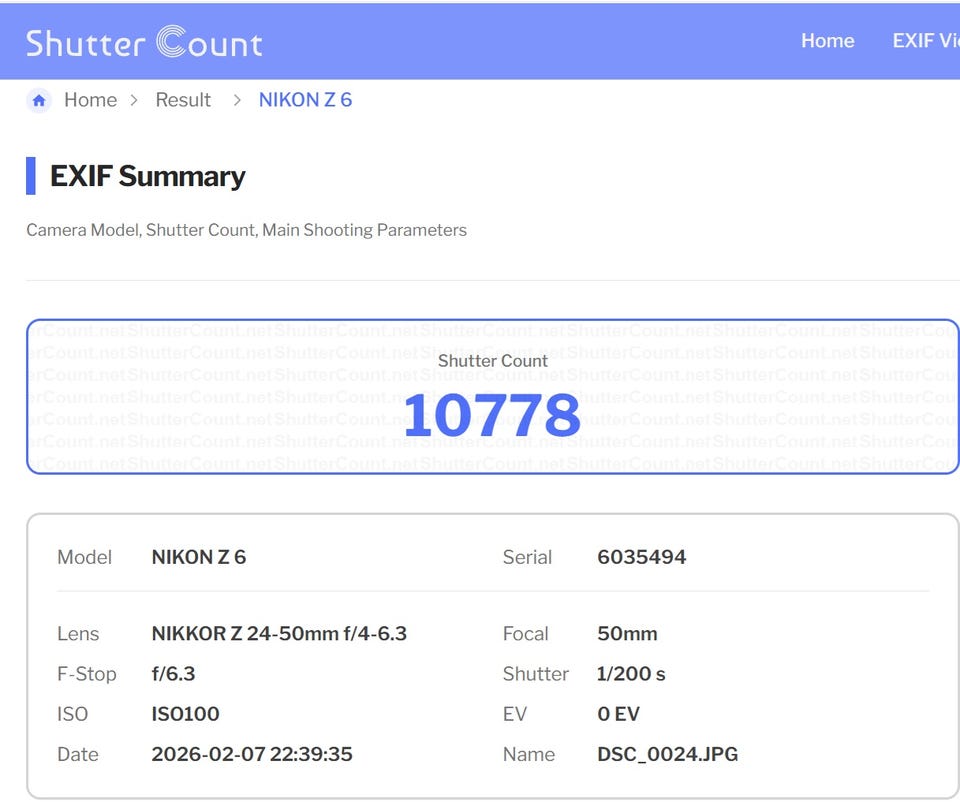Image resolution: width=960 pixels, height=802 pixels.
Task: Click the Serial value 6035494
Action: coord(642,557)
